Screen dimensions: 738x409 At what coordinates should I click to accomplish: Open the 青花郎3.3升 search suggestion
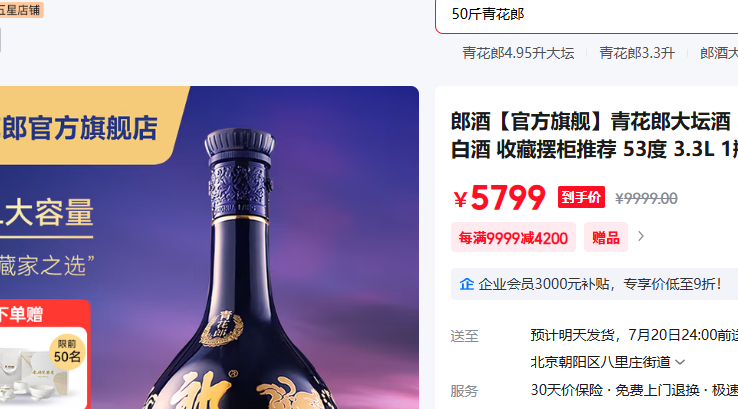click(637, 53)
